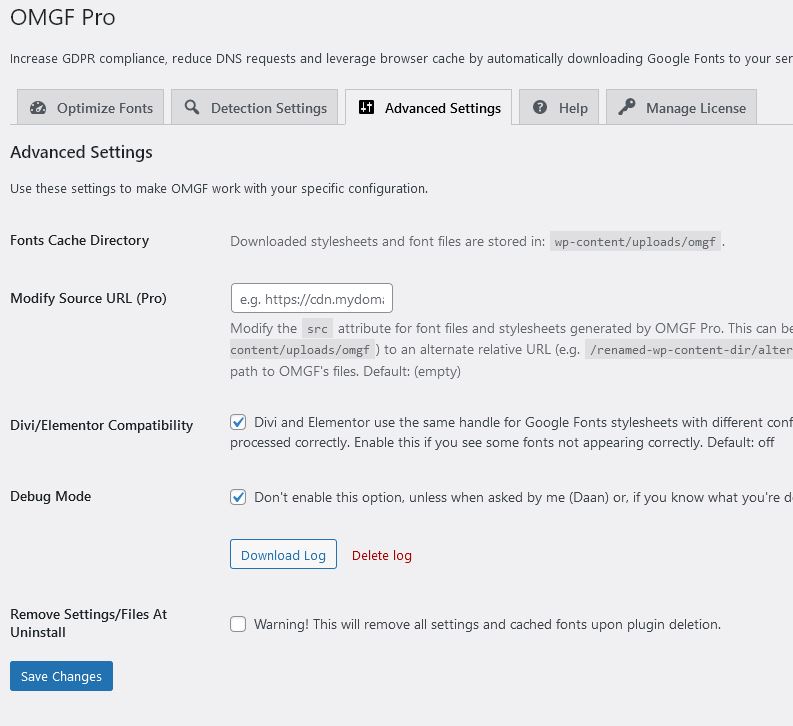The image size is (793, 726).
Task: Click the question mark Help icon
Action: [x=540, y=107]
